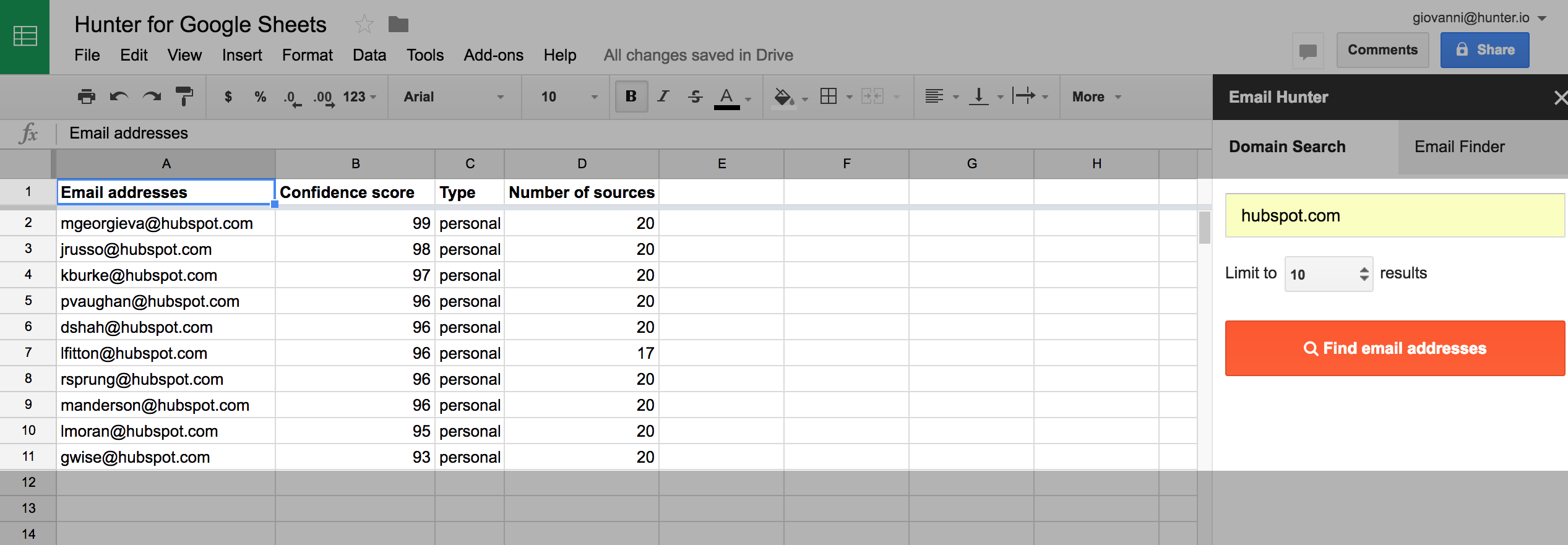Decrease decimal places

[x=292, y=98]
